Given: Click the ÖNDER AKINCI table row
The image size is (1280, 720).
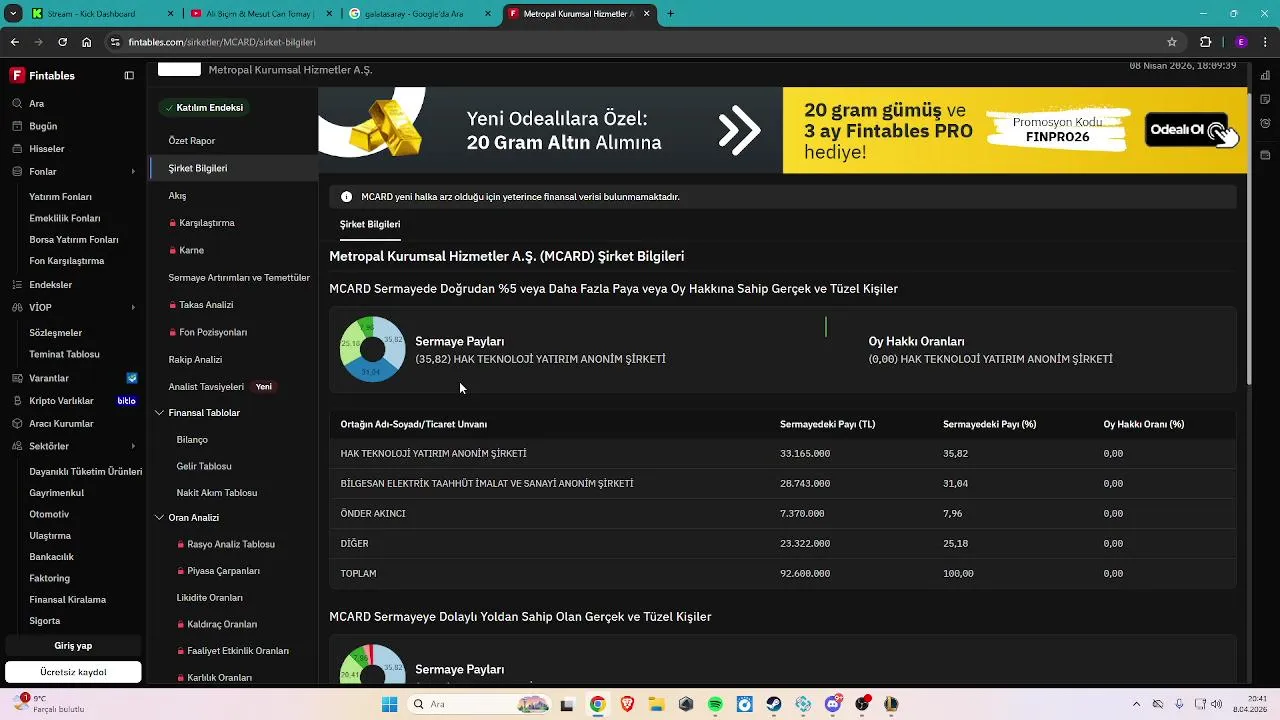Looking at the screenshot, I should 783,514.
